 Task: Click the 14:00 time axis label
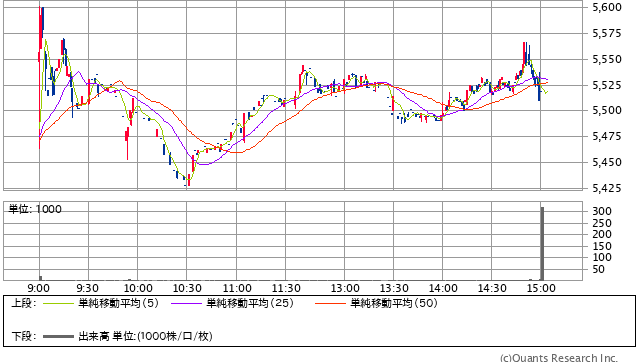click(443, 288)
